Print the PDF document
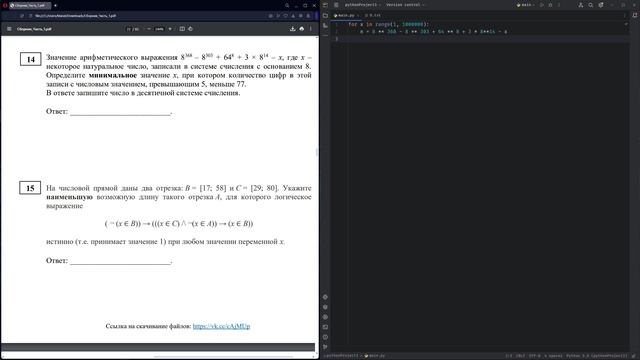Viewport: 640px width, 360px height. click(x=302, y=29)
